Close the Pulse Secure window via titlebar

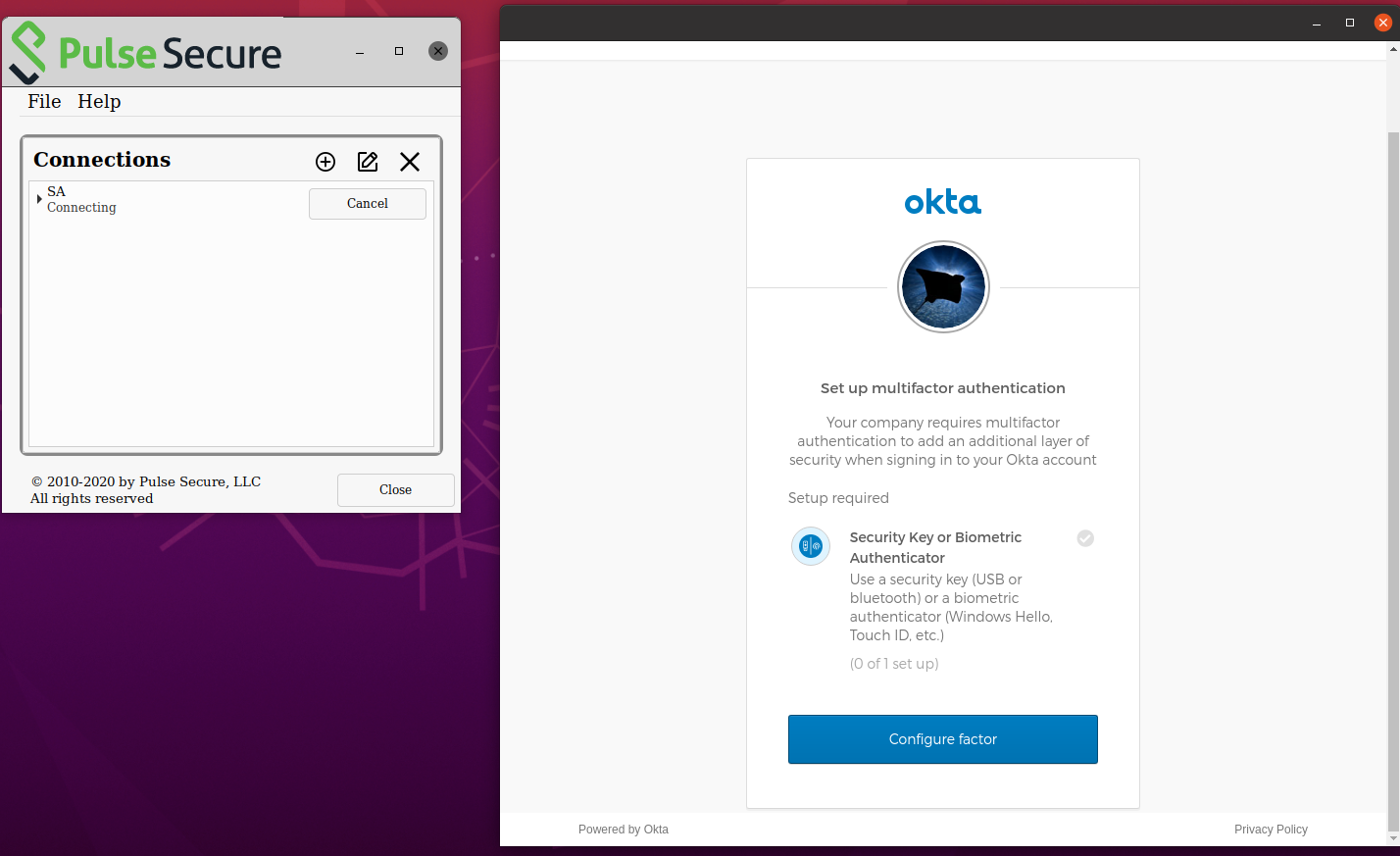(438, 51)
